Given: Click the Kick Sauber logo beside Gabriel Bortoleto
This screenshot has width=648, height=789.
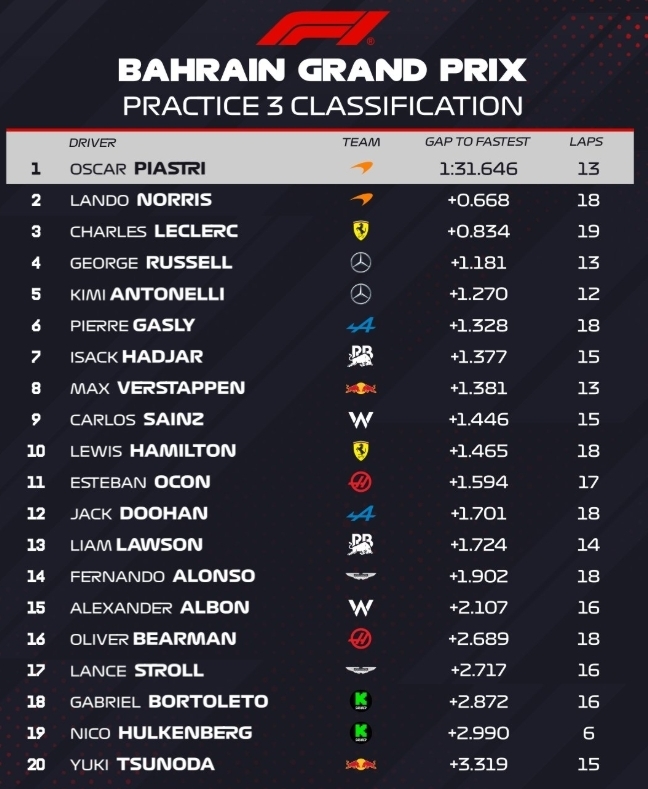Looking at the screenshot, I should point(361,701).
